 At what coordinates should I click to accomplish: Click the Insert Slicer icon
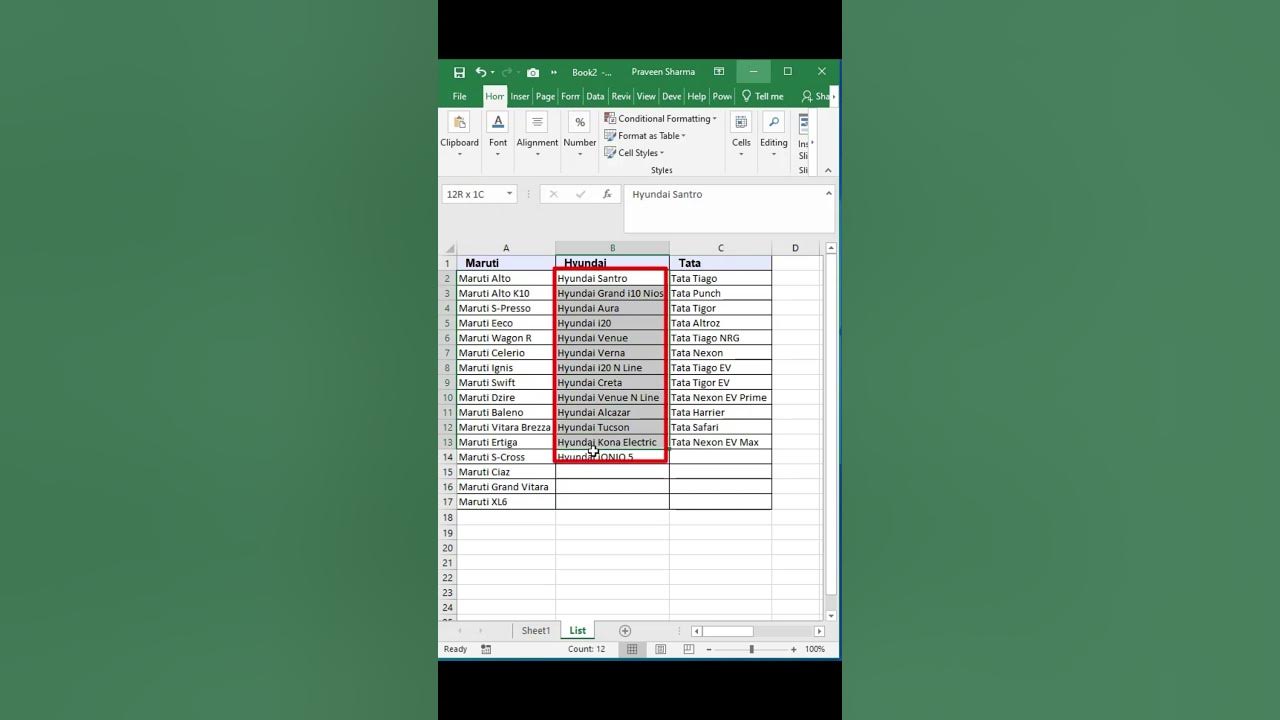tap(804, 123)
